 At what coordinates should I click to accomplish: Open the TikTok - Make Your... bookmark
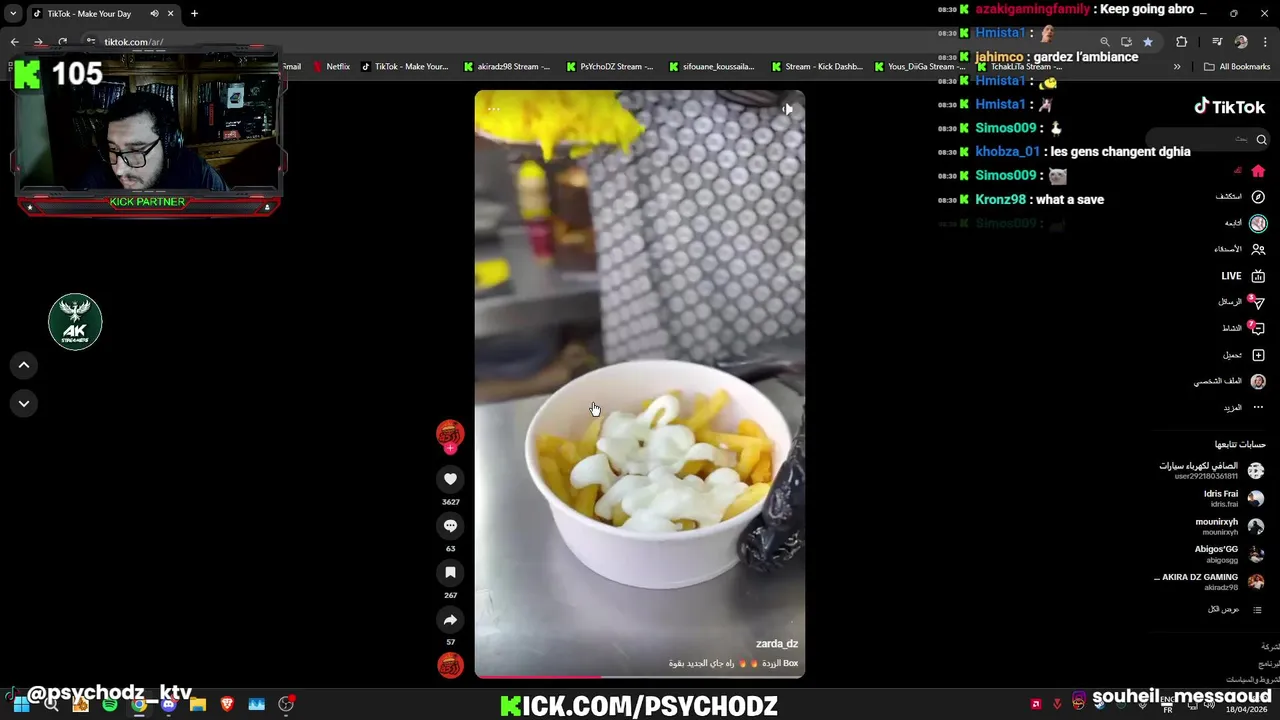pos(405,67)
